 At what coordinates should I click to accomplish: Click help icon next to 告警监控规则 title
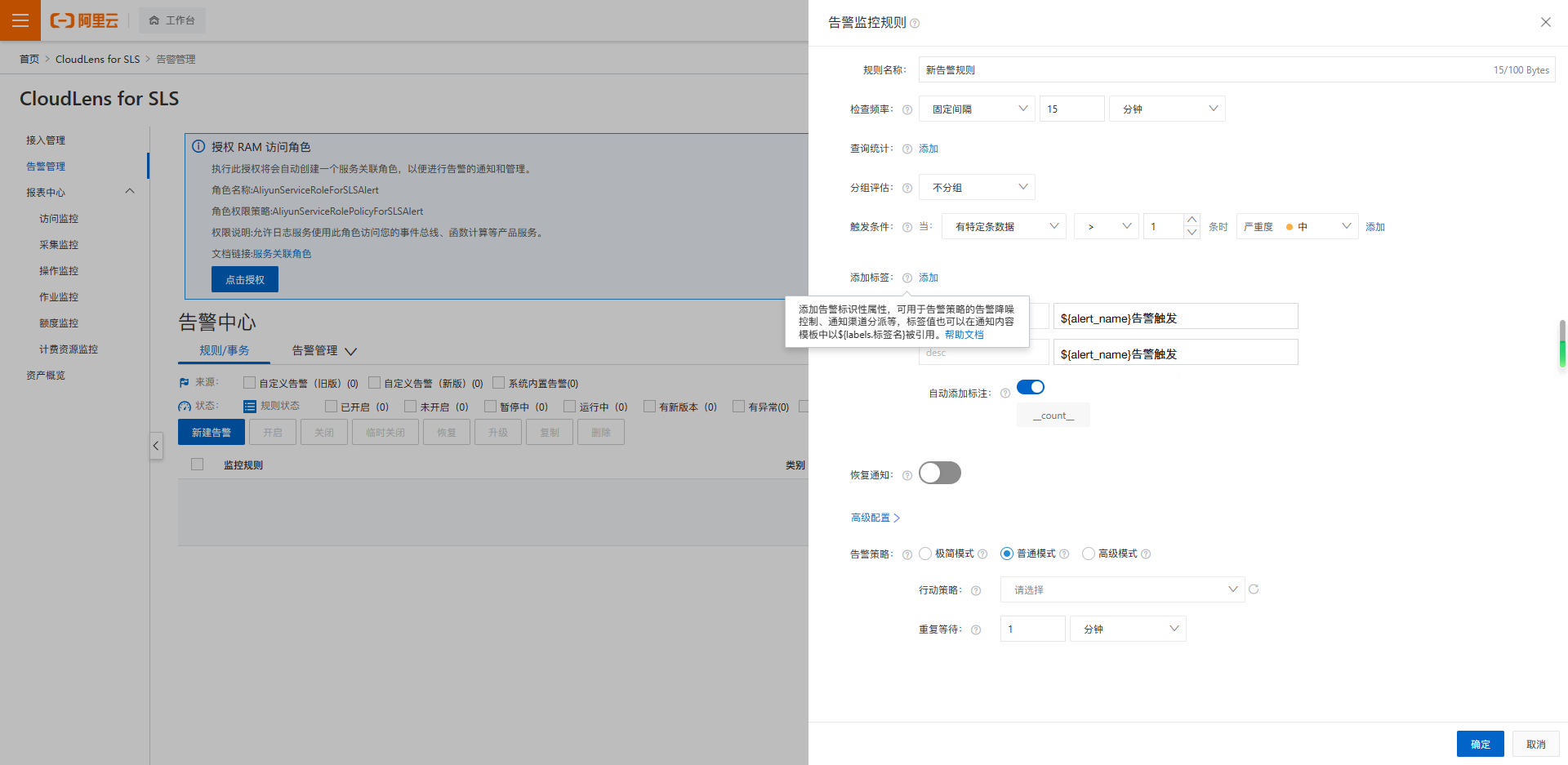click(915, 24)
